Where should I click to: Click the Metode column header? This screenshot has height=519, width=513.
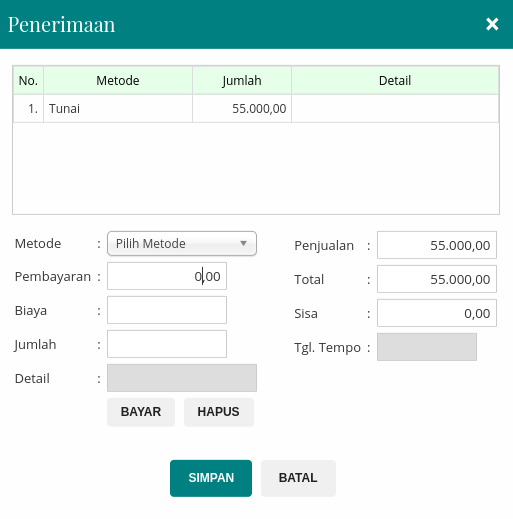point(118,81)
